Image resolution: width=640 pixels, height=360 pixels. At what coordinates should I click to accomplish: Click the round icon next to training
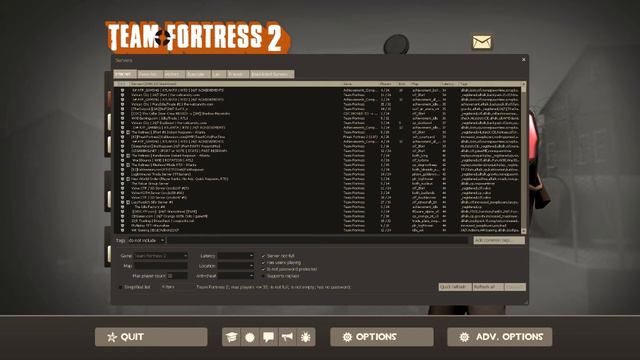[x=250, y=337]
